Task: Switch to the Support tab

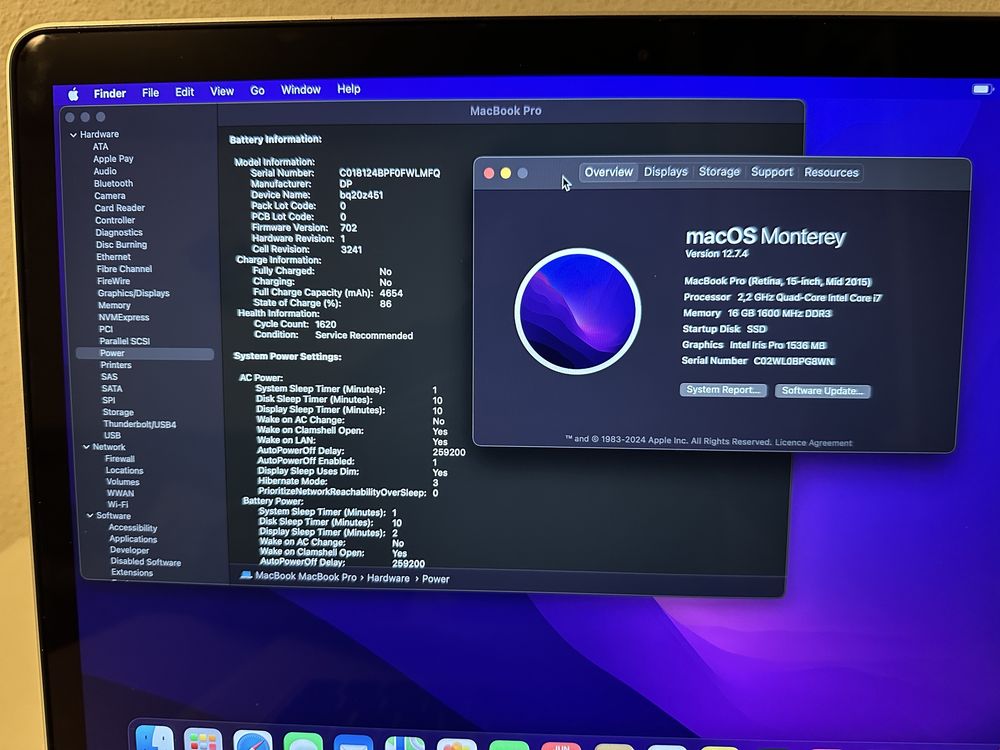Action: (x=772, y=172)
